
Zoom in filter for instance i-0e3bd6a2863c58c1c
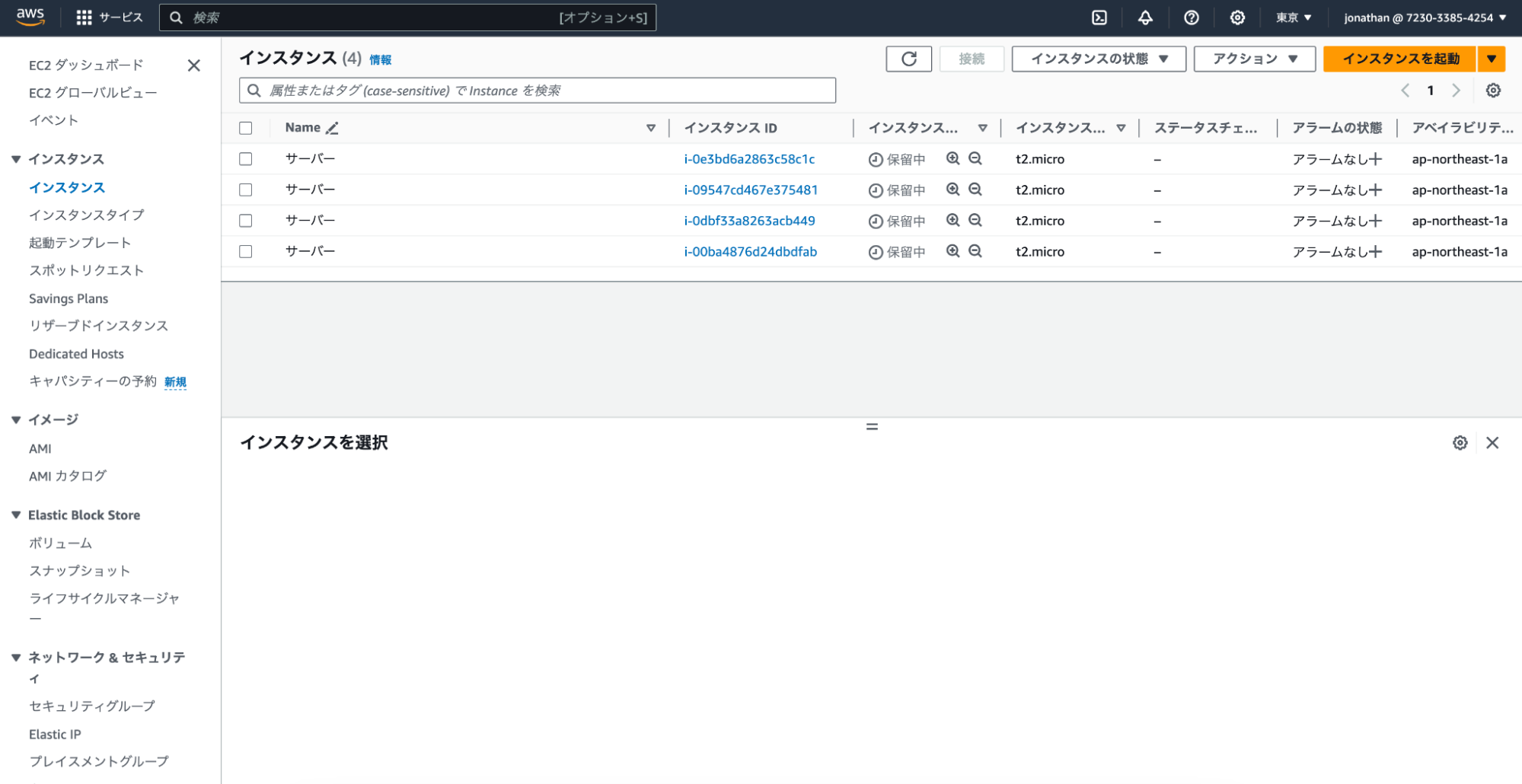[952, 158]
